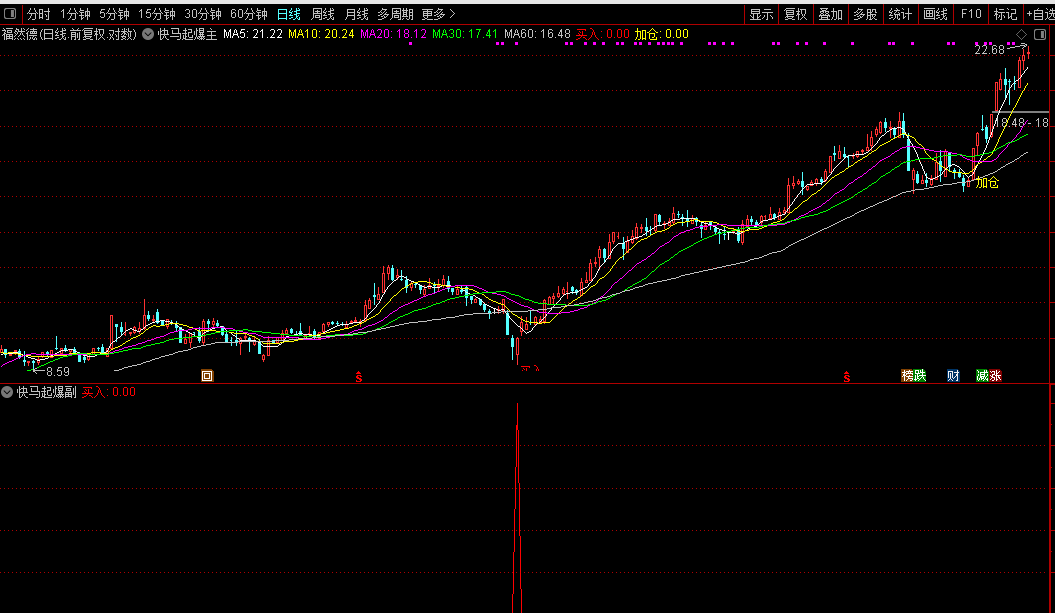Click the 回 marker icon below the chart
Screen dimensions: 1055x613
click(207, 375)
